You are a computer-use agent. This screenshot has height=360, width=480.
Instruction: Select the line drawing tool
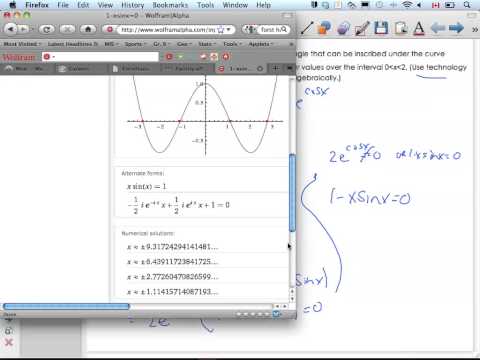tap(307, 28)
